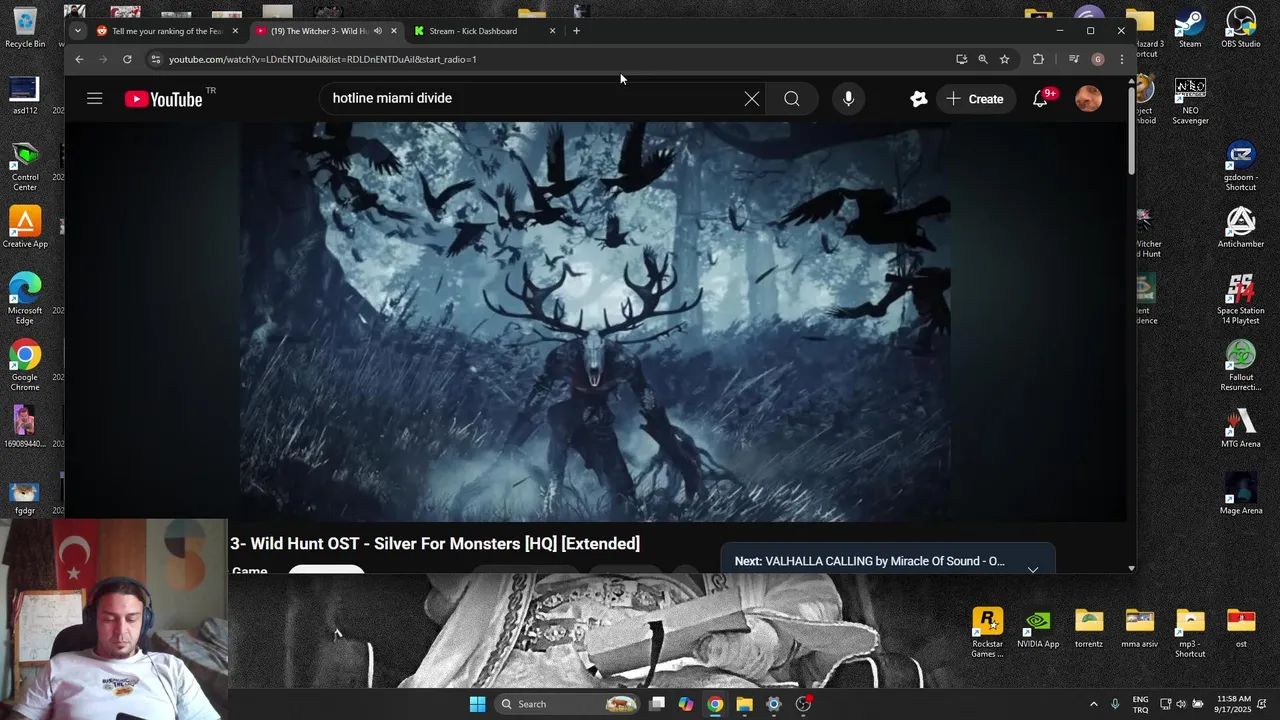Open YouTube notifications bell
This screenshot has width=1280, height=720.
1040,98
